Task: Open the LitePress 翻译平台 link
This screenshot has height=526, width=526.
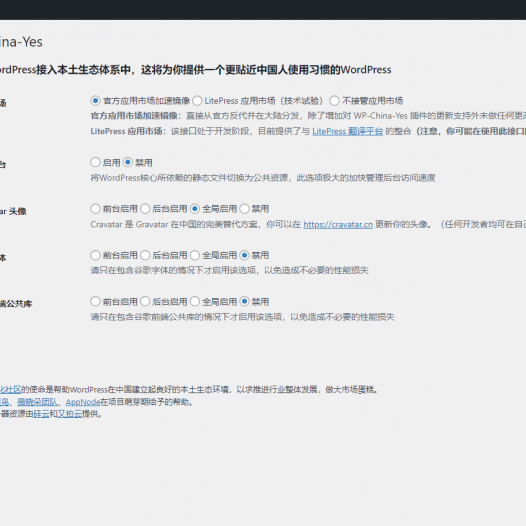Action: coord(348,131)
